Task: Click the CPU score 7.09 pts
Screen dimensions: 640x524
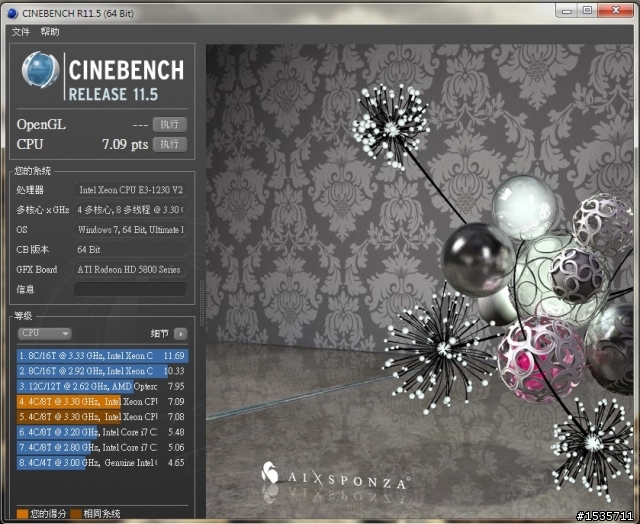Action: (125, 144)
